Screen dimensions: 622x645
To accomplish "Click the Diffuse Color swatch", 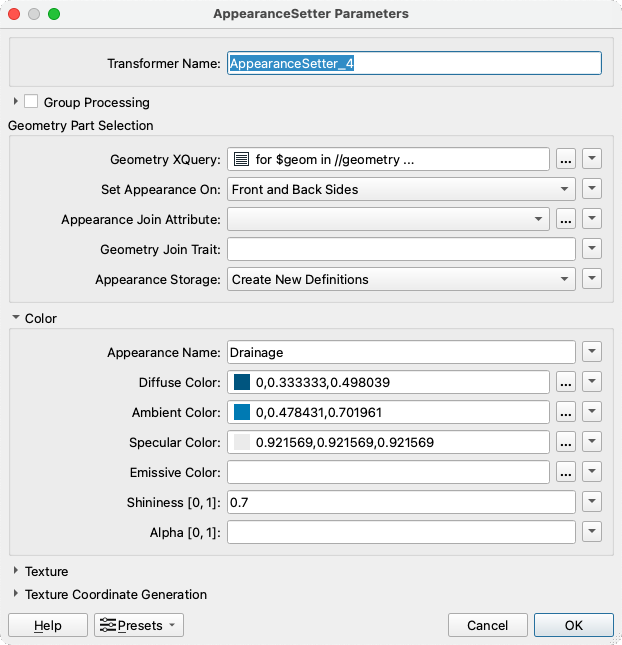I will [242, 382].
